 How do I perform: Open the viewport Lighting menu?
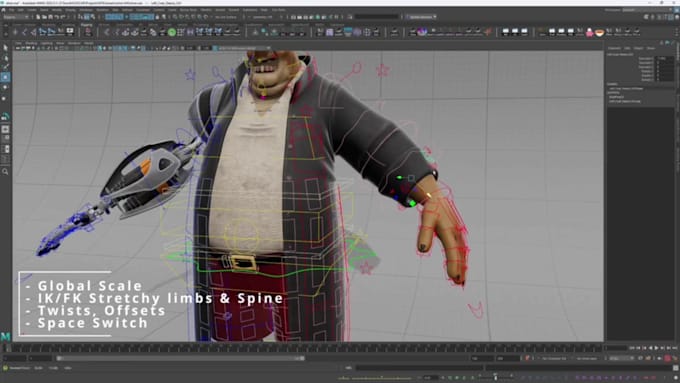click(46, 43)
